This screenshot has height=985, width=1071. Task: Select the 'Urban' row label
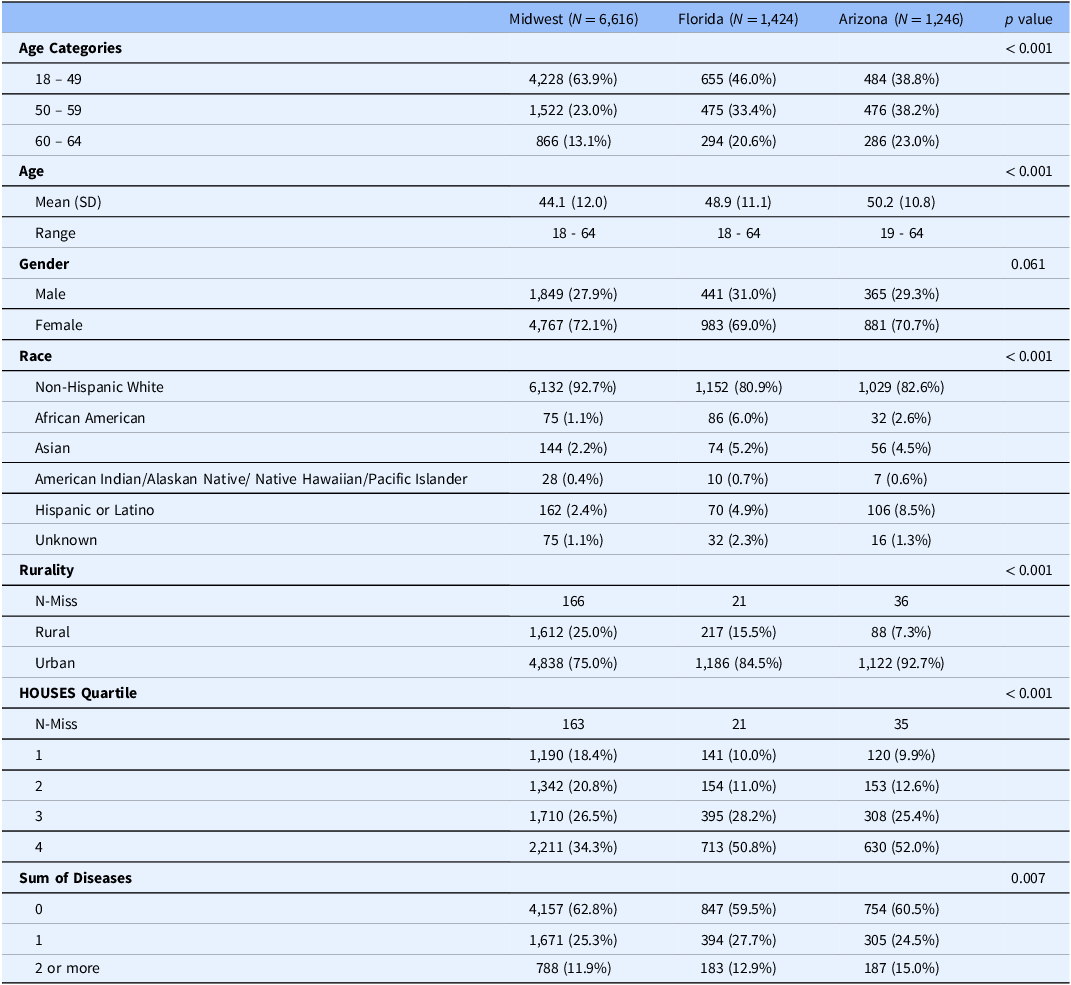pos(55,663)
